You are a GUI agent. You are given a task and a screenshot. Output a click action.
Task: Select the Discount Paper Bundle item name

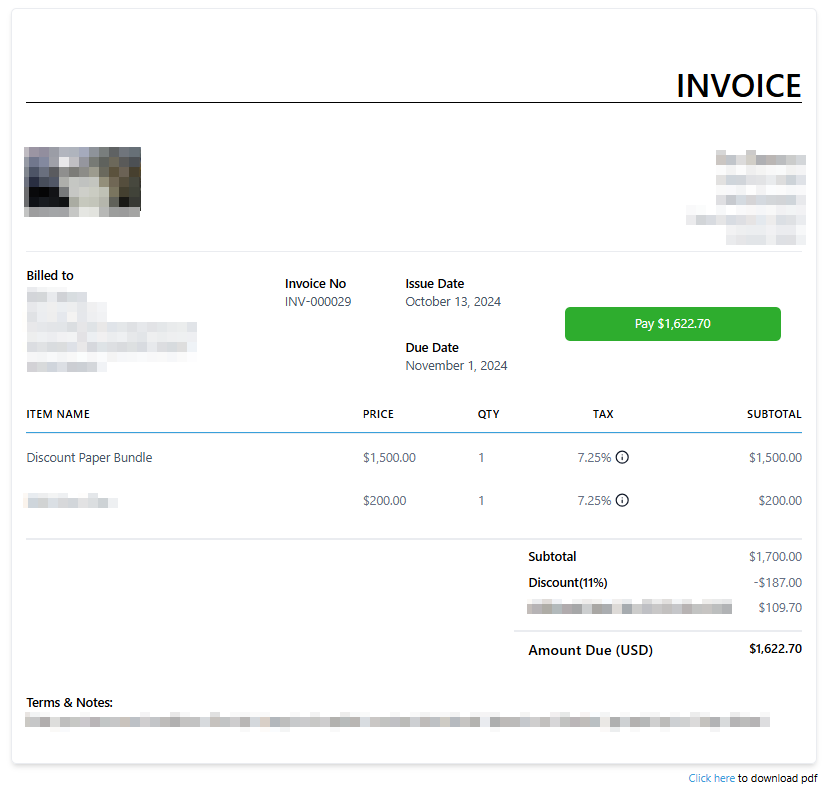tap(89, 458)
